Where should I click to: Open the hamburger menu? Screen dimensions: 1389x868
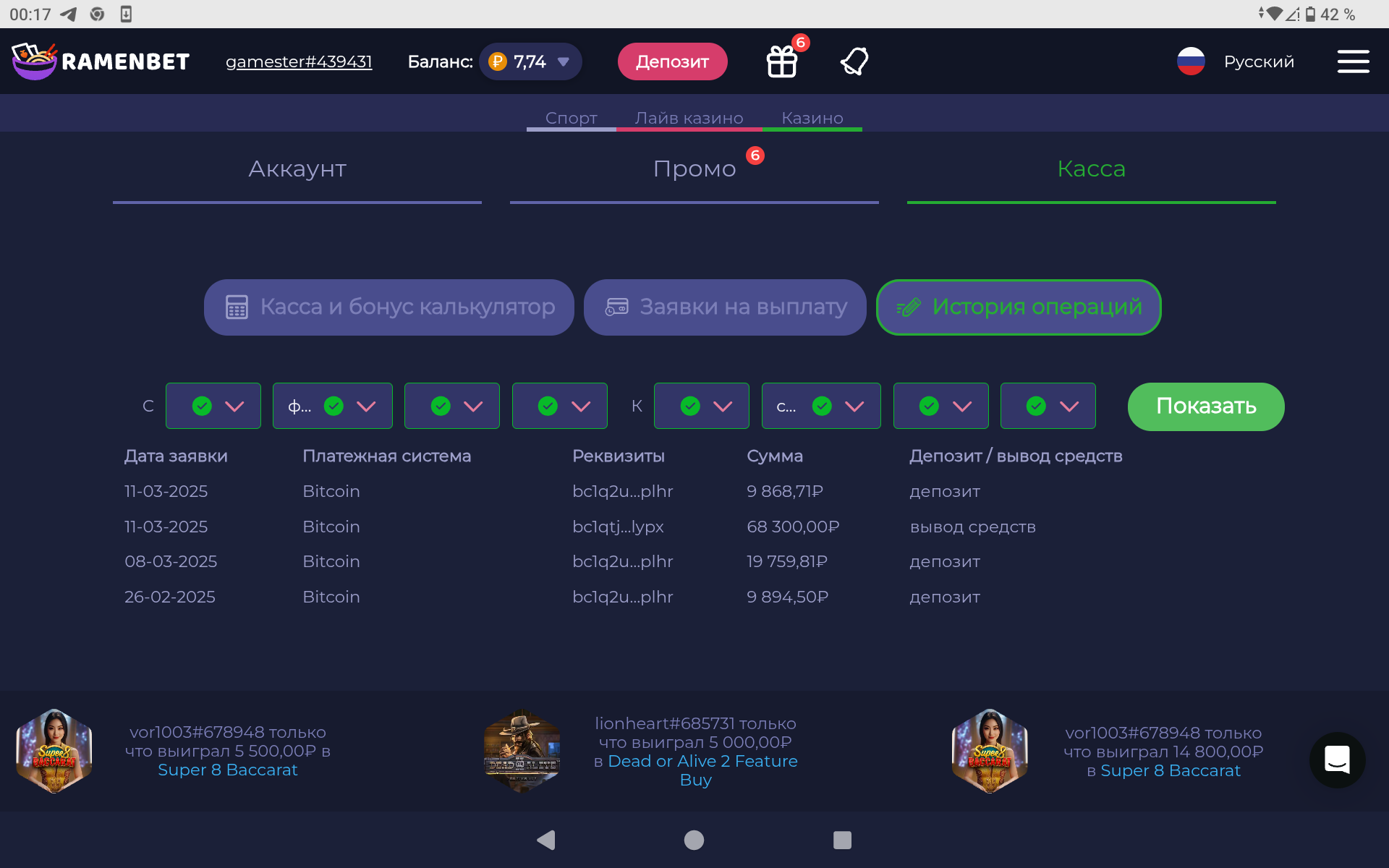[1353, 61]
